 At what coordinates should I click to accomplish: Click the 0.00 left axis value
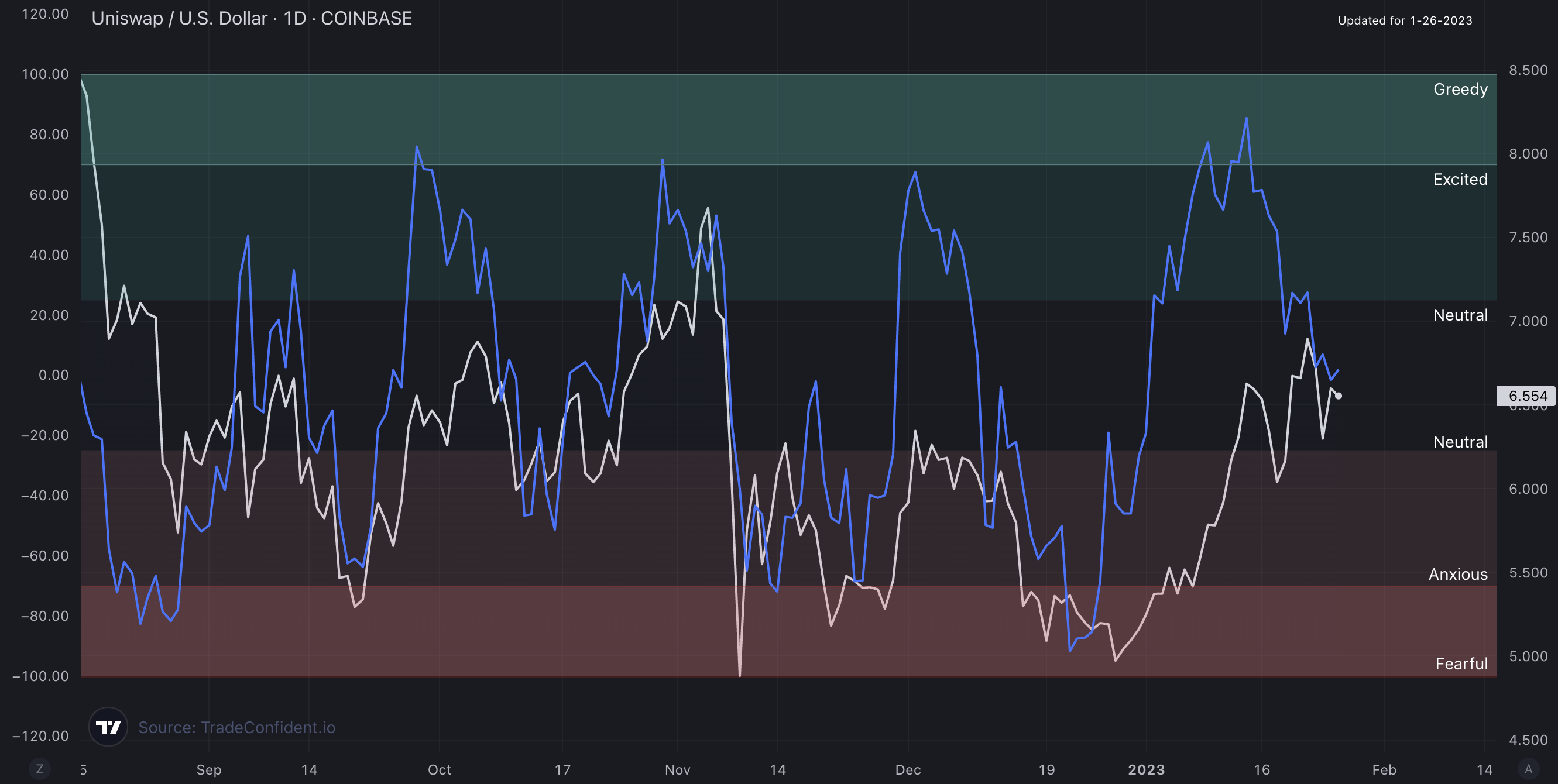[x=54, y=375]
